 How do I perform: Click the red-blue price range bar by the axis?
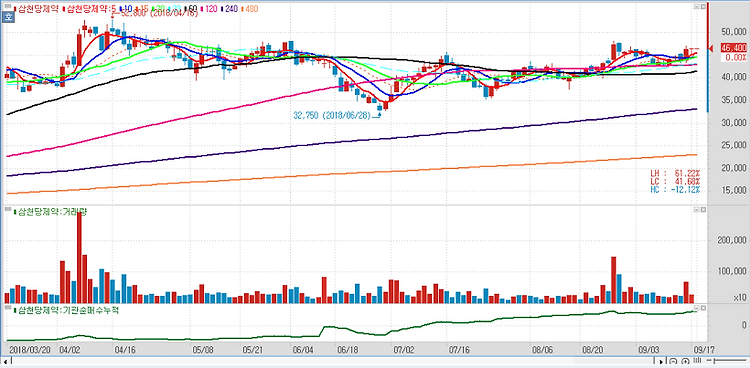[708, 57]
